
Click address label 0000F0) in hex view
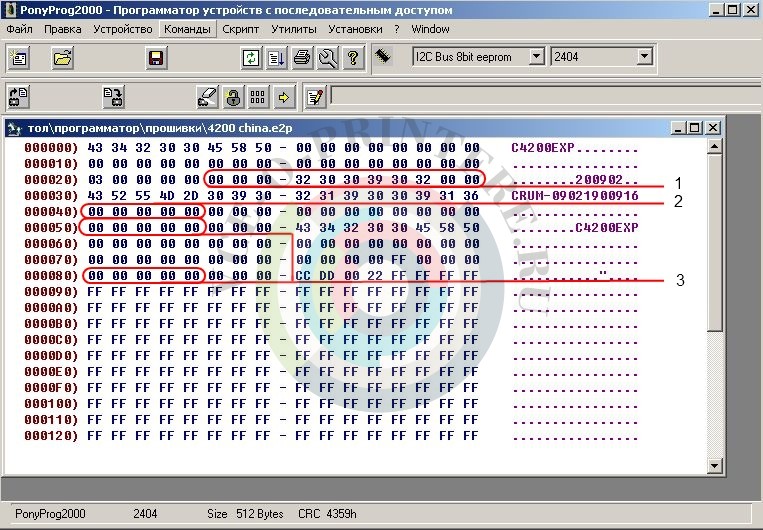click(51, 388)
